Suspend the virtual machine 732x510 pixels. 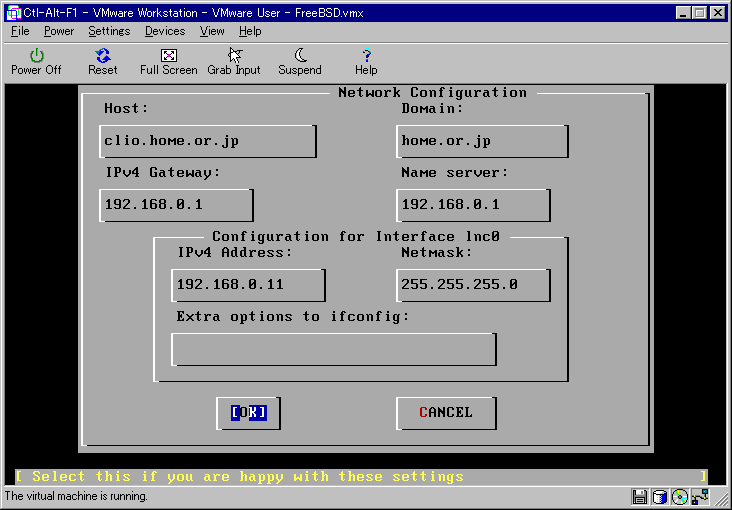click(x=299, y=61)
